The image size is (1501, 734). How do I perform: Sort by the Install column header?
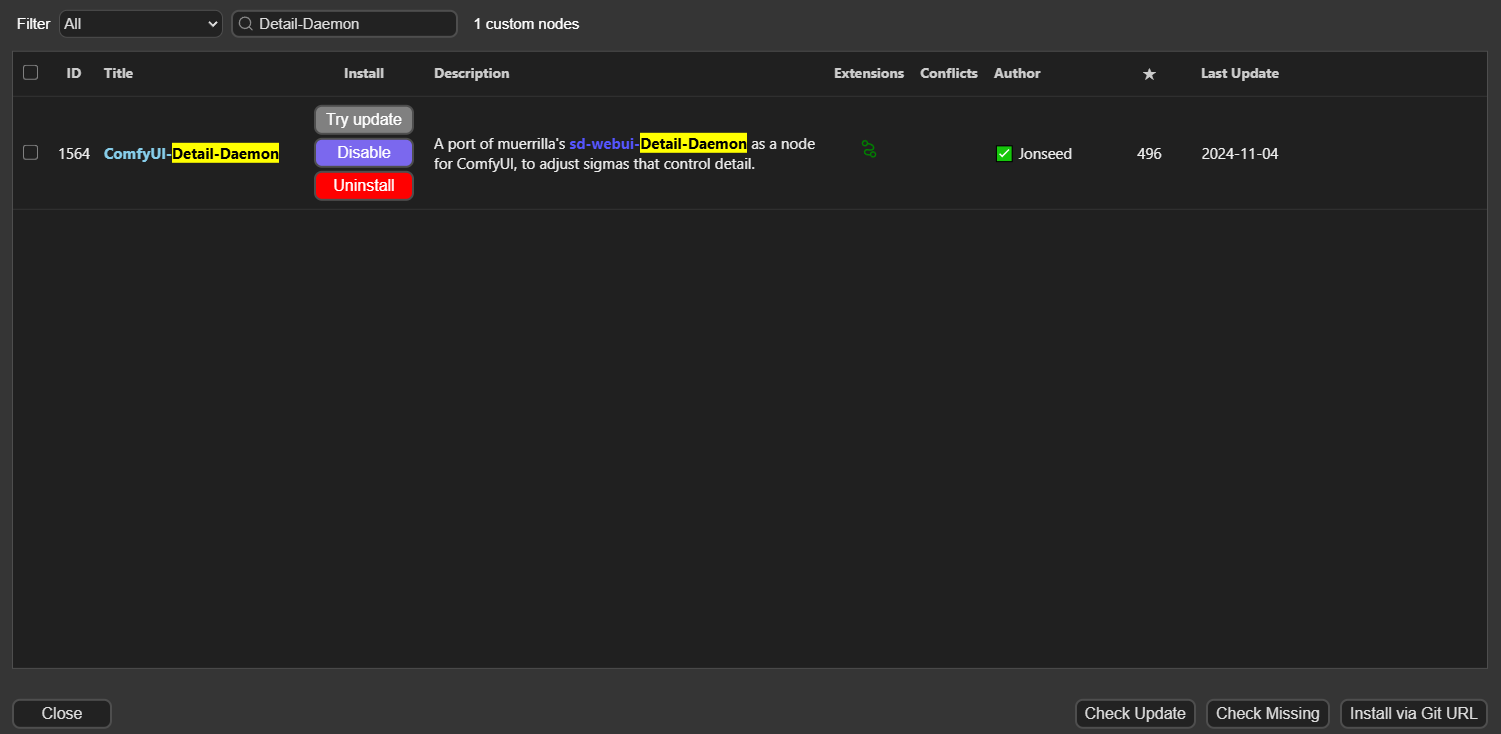[364, 73]
